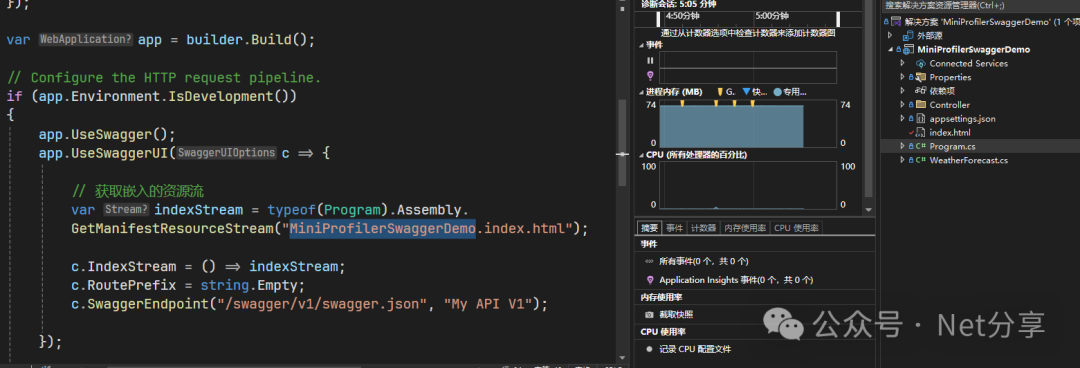Open the CPU 使用率 tab
The image size is (1080, 368).
click(x=796, y=228)
